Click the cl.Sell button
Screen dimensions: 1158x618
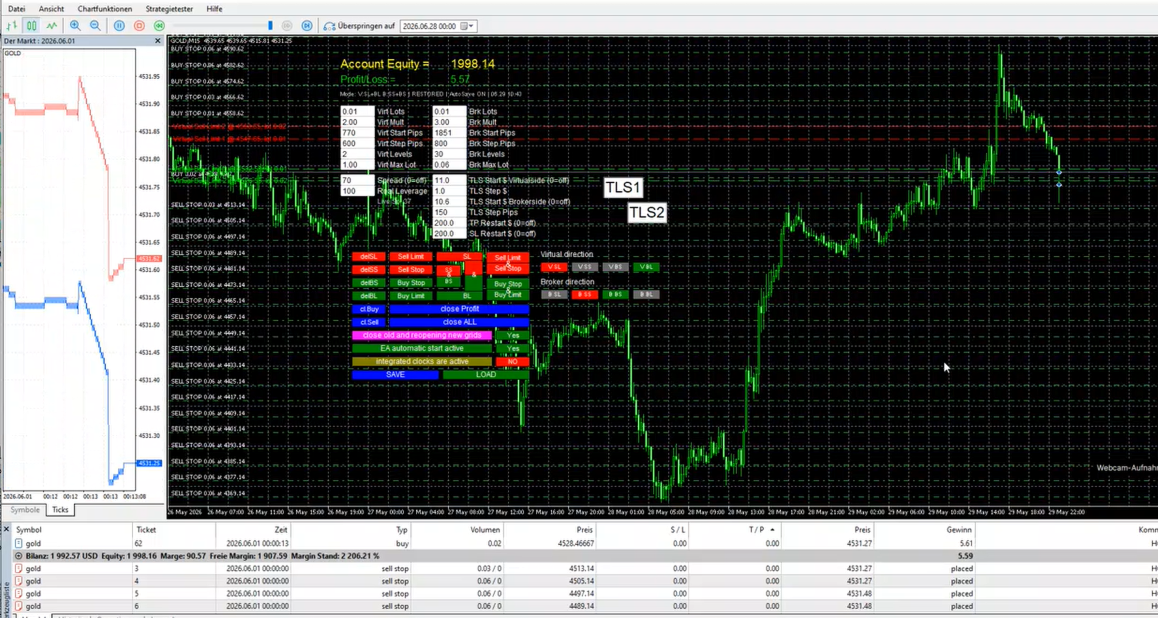tap(369, 322)
